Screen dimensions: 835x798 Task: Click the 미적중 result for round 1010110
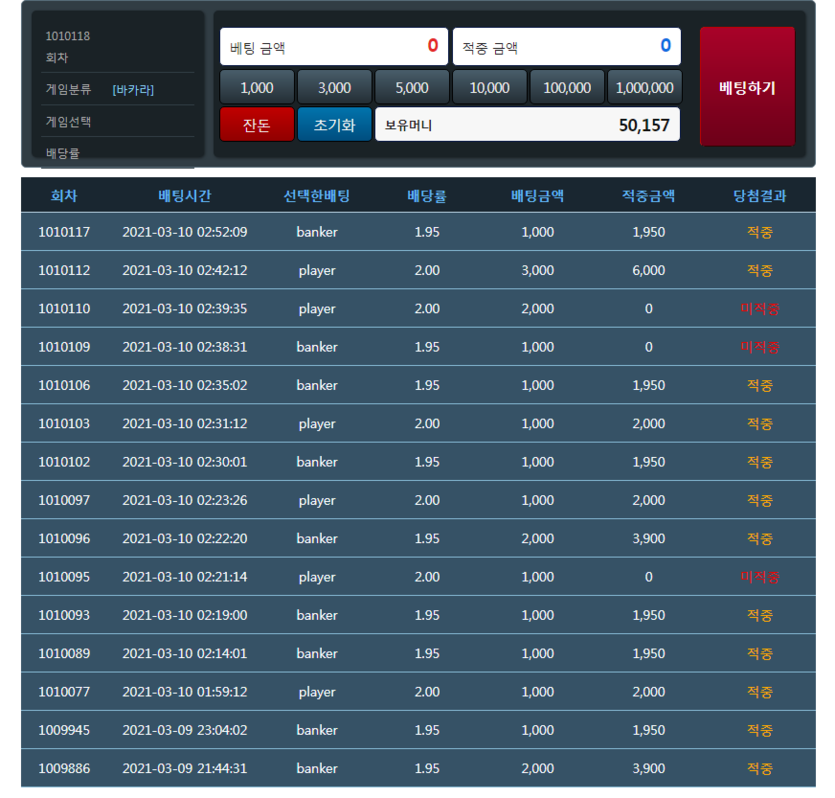760,309
